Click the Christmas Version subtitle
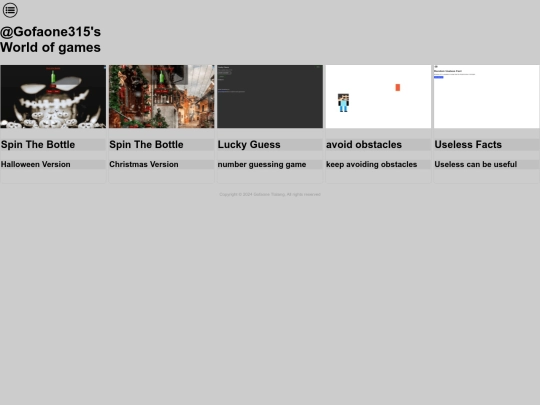This screenshot has width=540, height=405. click(x=144, y=164)
